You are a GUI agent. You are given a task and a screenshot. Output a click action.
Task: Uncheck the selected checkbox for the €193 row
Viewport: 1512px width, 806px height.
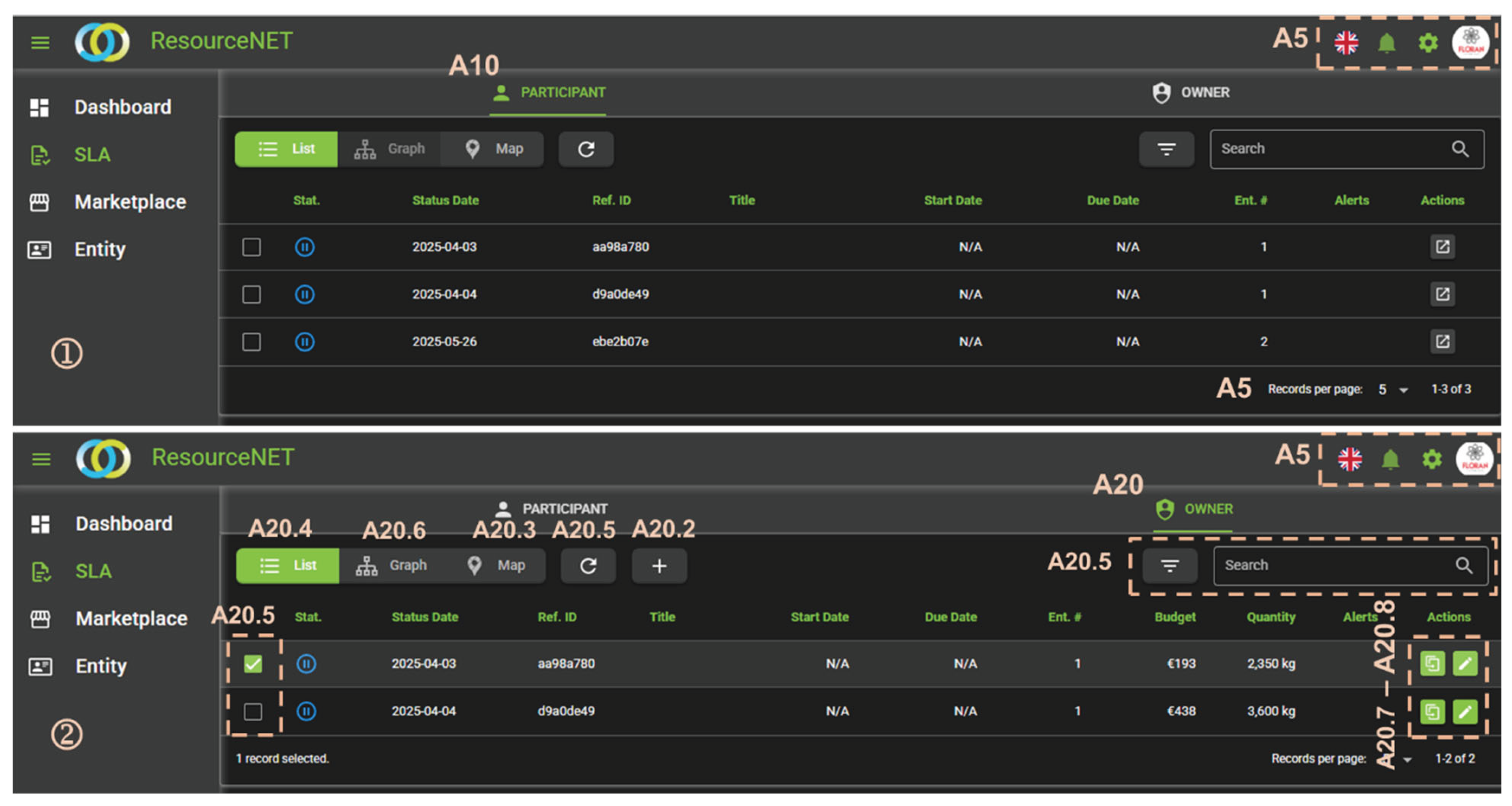[x=253, y=663]
